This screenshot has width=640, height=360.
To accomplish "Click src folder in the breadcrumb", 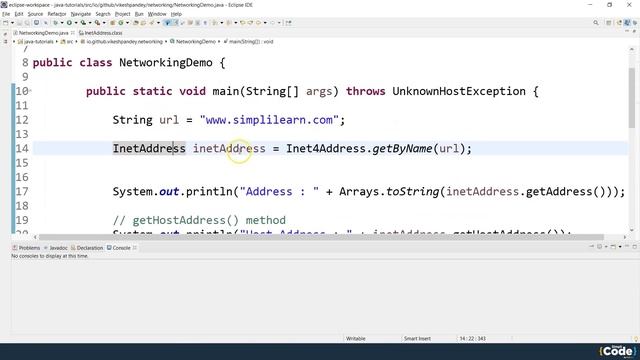I will coord(67,42).
